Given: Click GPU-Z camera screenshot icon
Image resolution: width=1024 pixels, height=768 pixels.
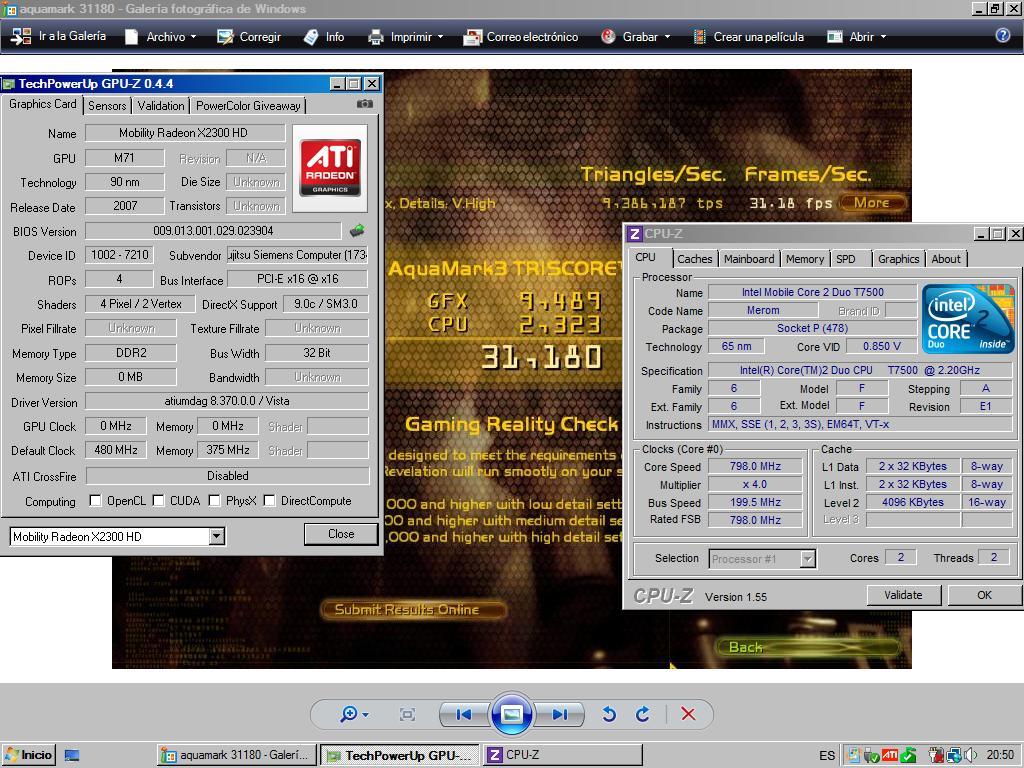Looking at the screenshot, I should [365, 104].
